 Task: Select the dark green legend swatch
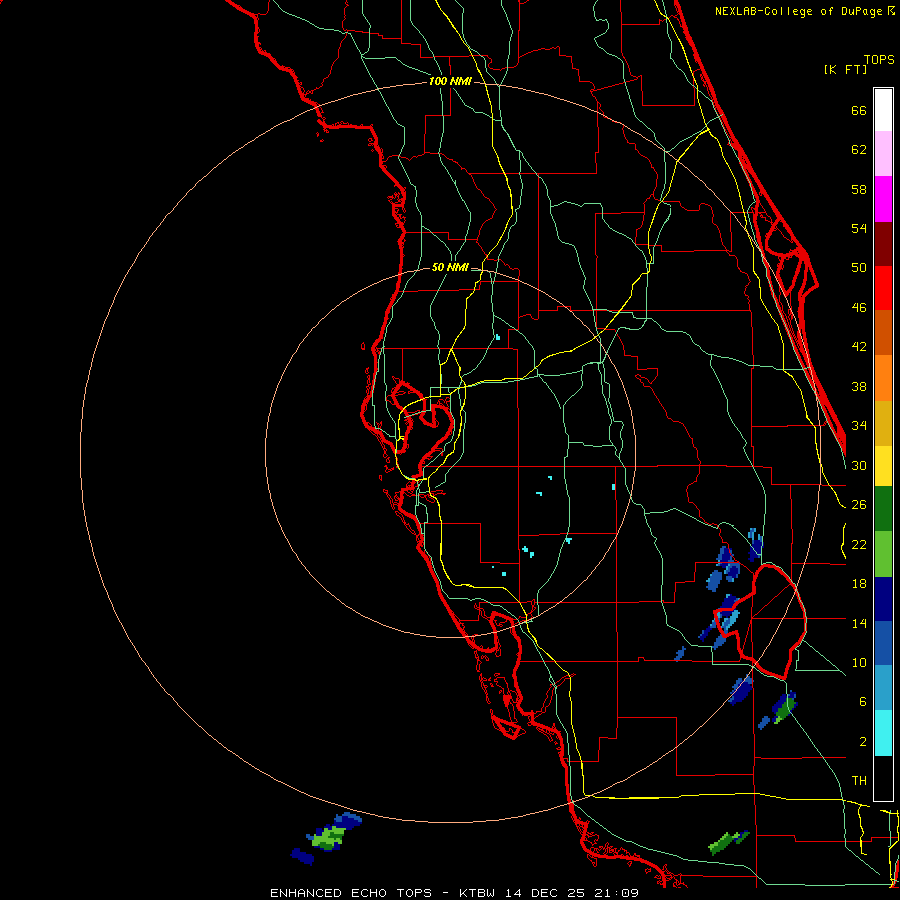coord(883,509)
